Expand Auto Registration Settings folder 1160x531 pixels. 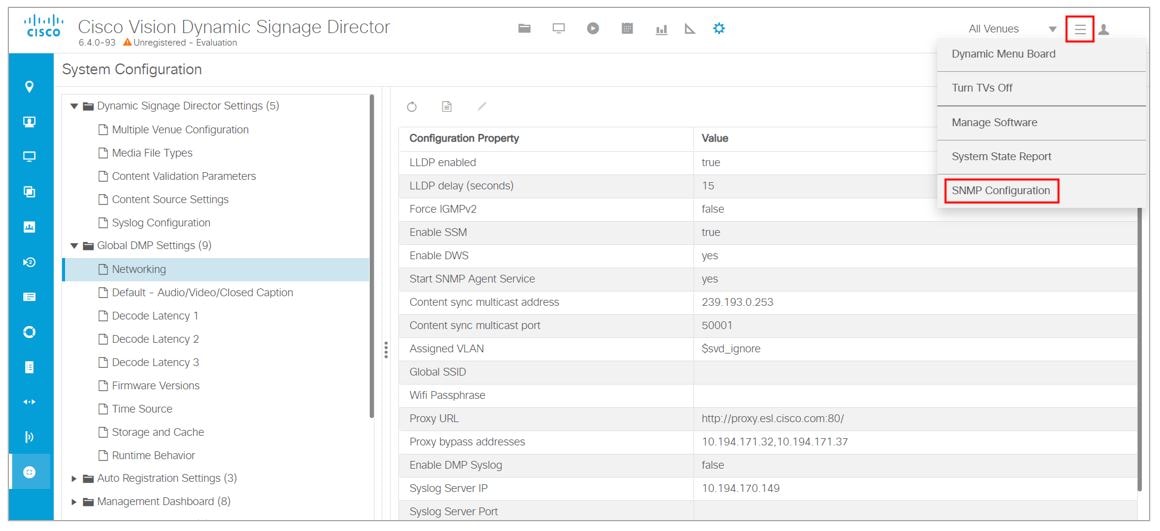point(74,478)
